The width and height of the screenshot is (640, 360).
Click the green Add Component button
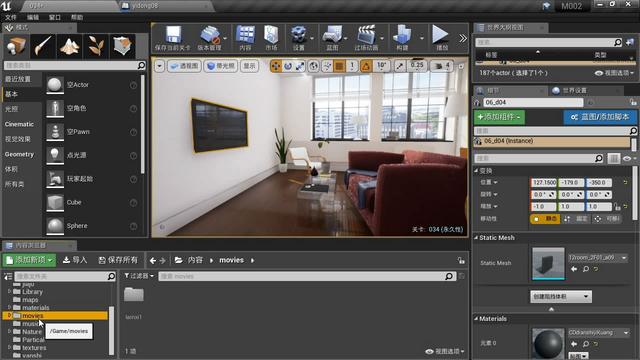(500, 117)
